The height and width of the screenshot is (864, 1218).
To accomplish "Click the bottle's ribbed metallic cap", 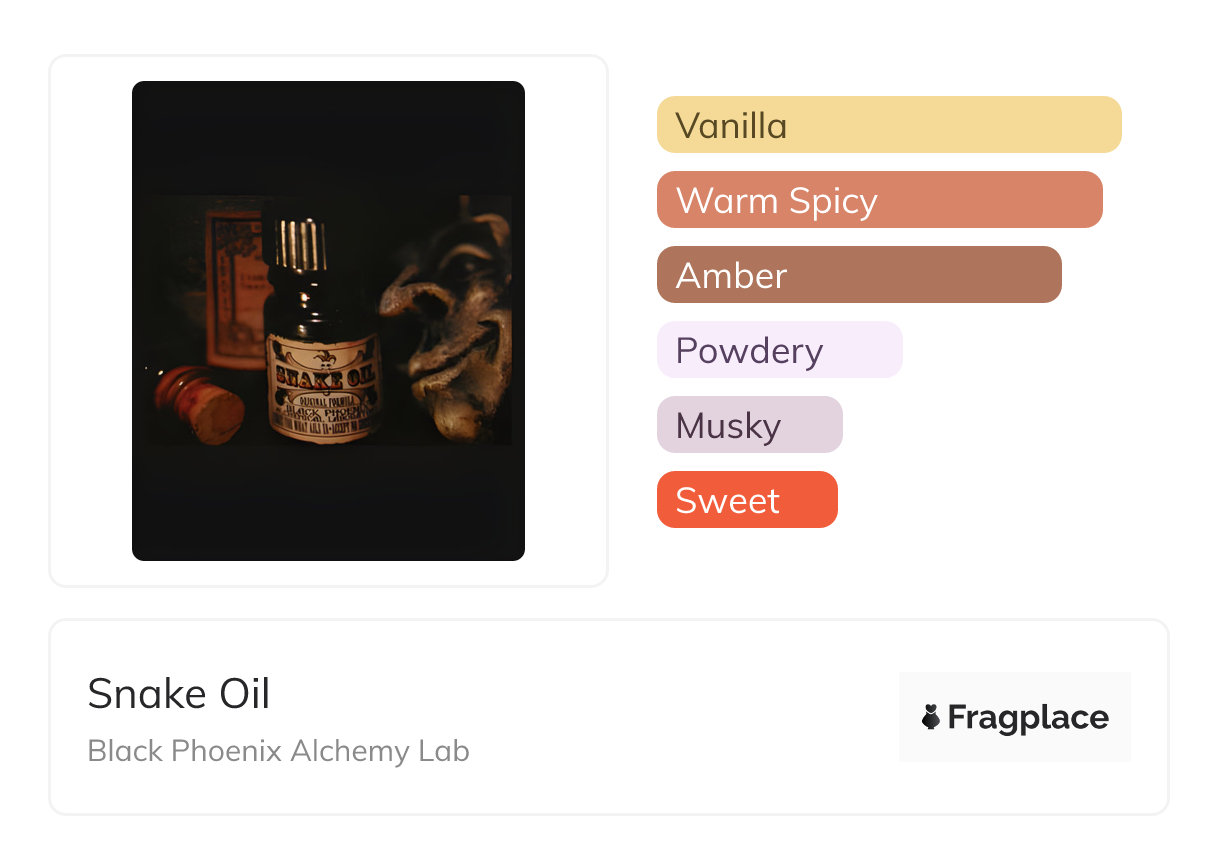I will click(x=302, y=246).
